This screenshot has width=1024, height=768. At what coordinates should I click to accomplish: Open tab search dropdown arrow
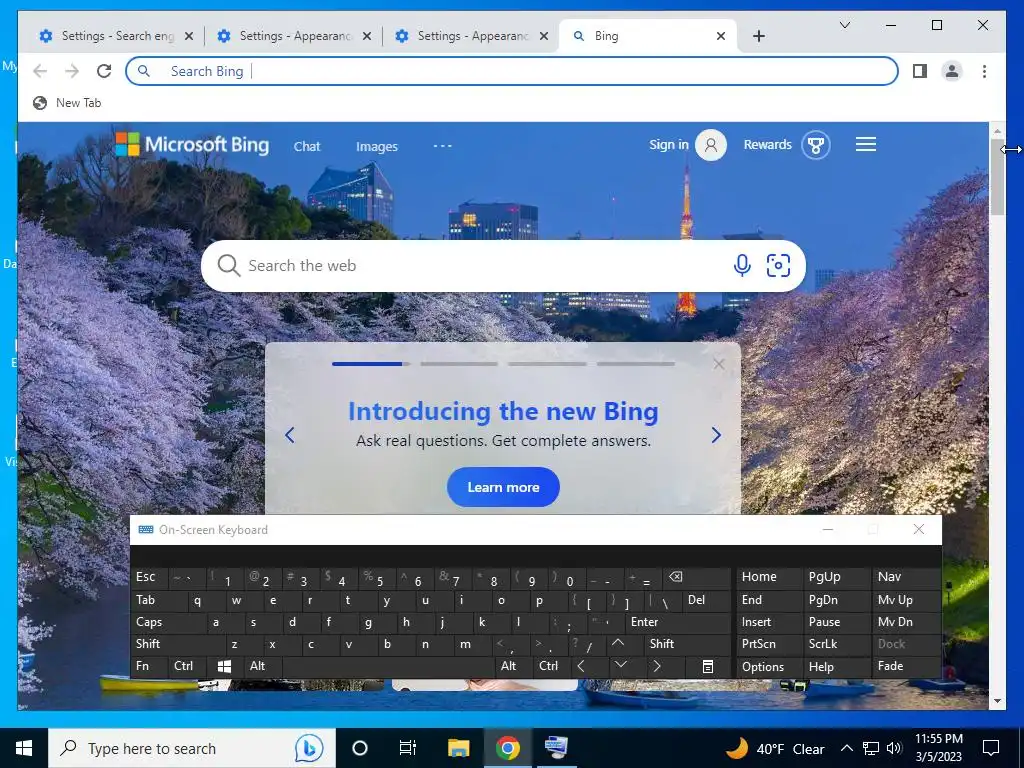[844, 25]
